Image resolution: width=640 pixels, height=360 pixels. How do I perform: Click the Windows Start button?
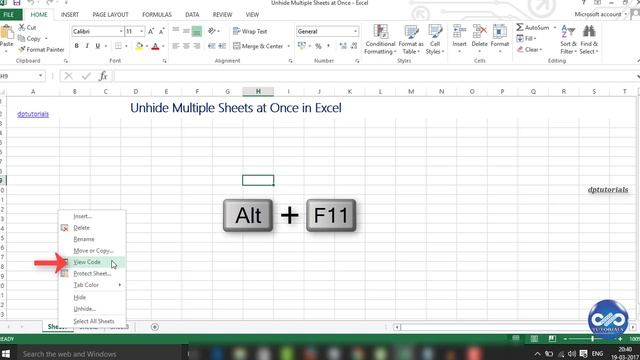(6, 353)
